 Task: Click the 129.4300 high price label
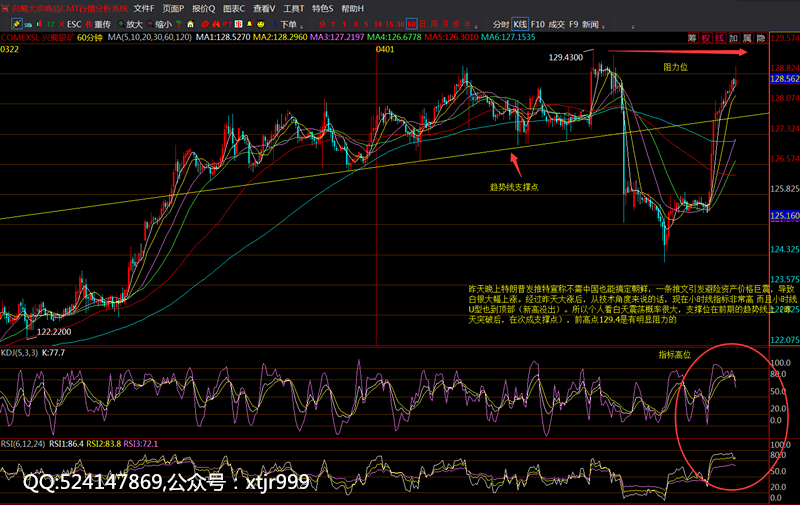click(565, 58)
